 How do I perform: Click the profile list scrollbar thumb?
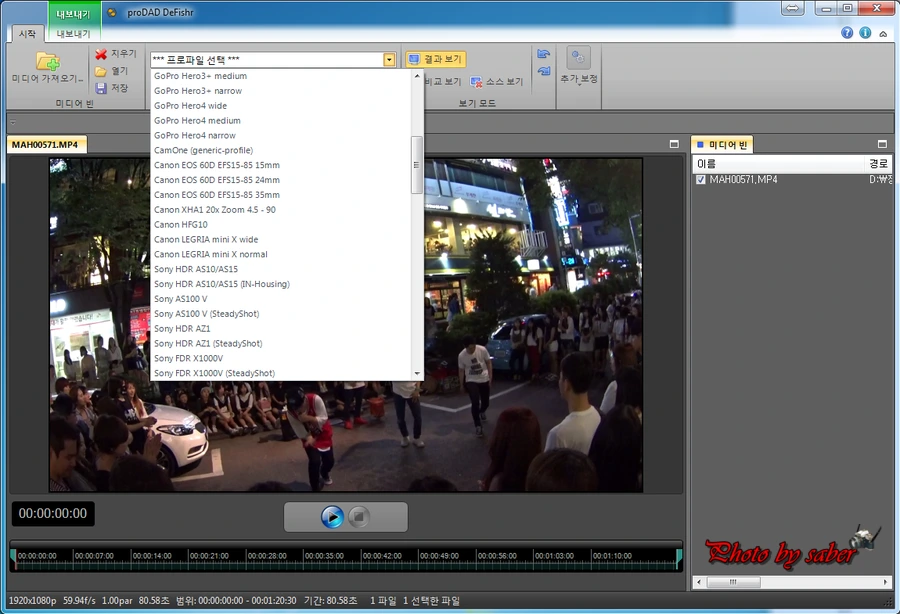point(417,165)
